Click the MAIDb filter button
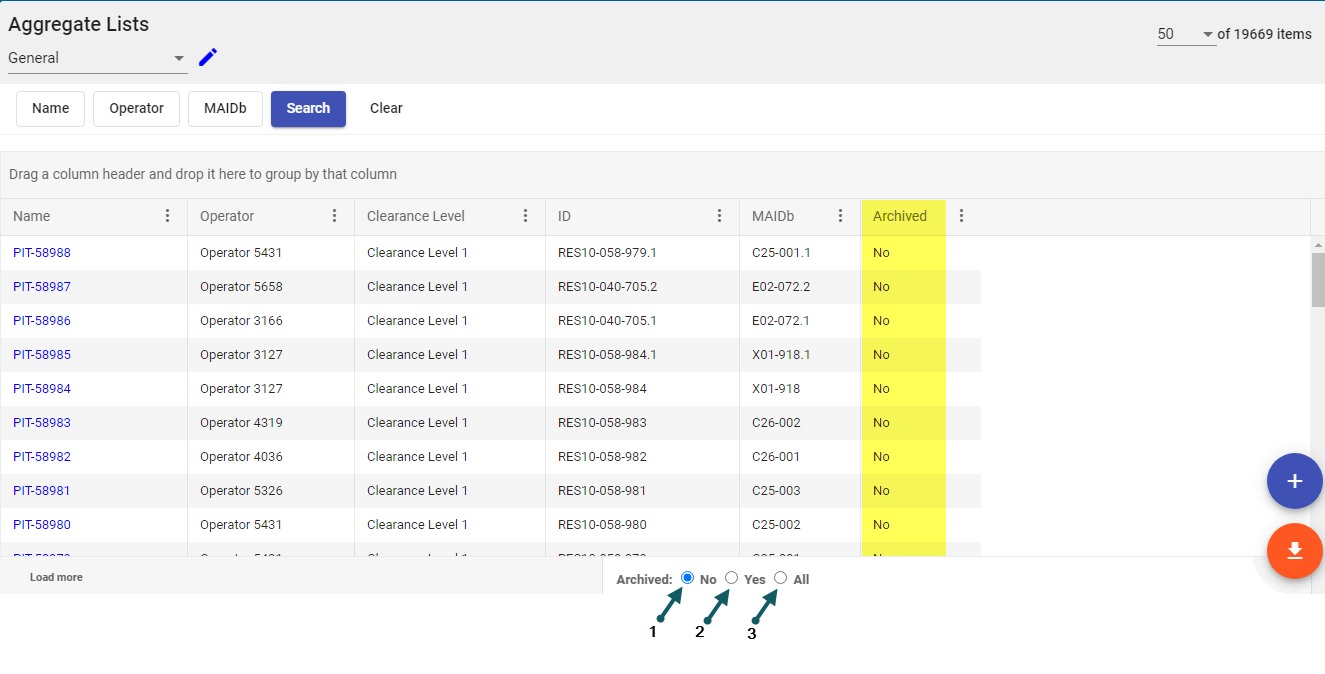The width and height of the screenshot is (1325, 674). coord(225,109)
